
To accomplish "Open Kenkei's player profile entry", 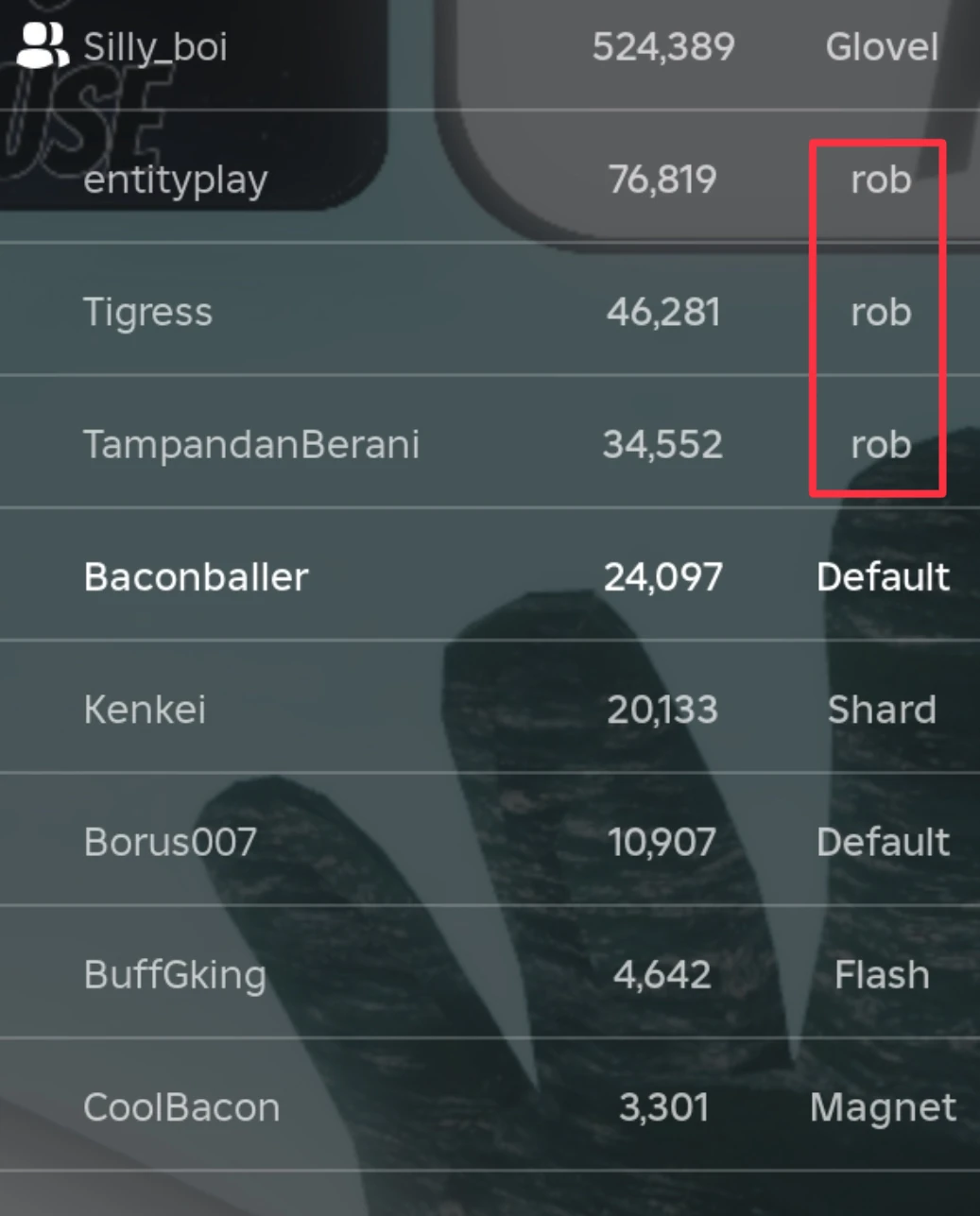I will click(145, 710).
